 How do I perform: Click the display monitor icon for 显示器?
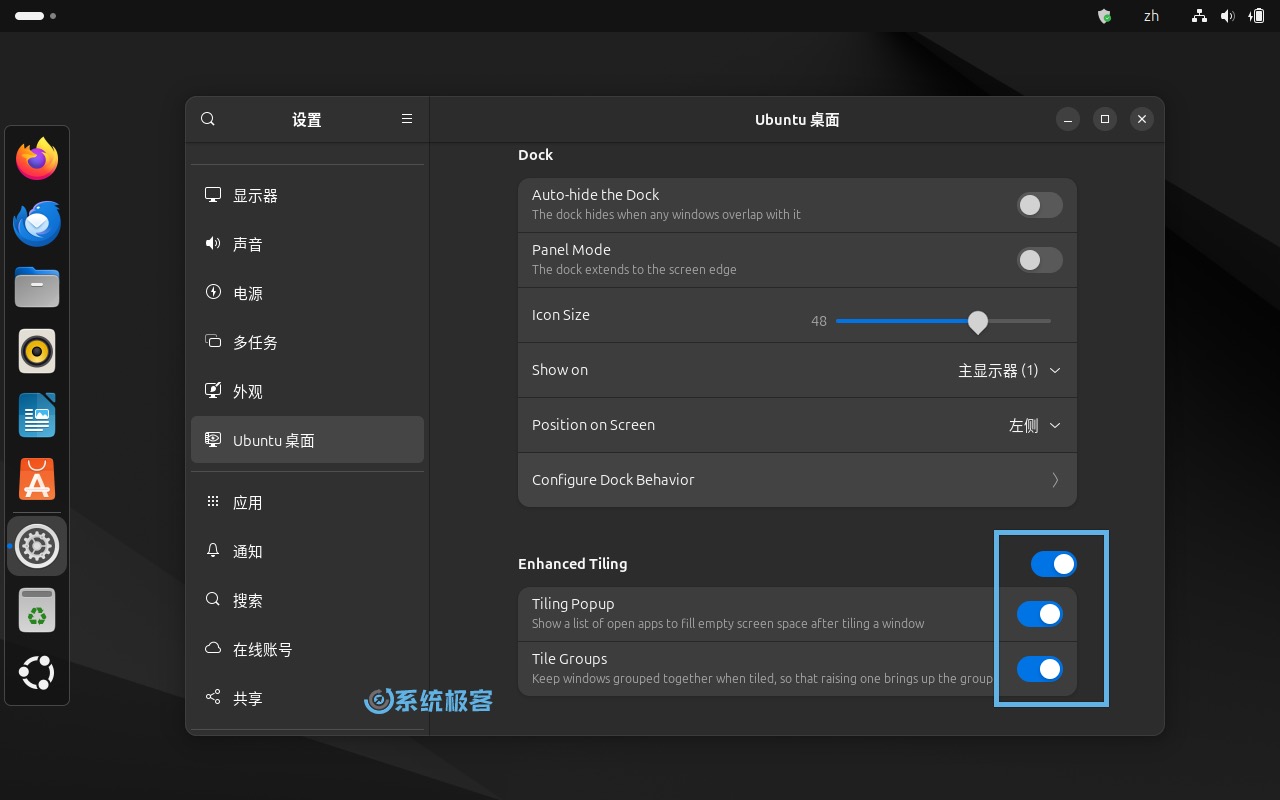[x=213, y=195]
